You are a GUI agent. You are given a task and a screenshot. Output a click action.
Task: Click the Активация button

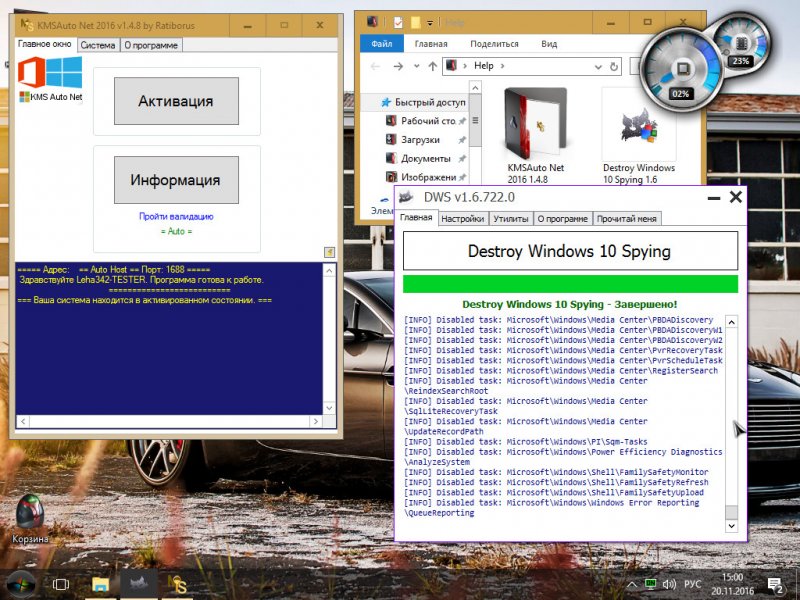[176, 101]
